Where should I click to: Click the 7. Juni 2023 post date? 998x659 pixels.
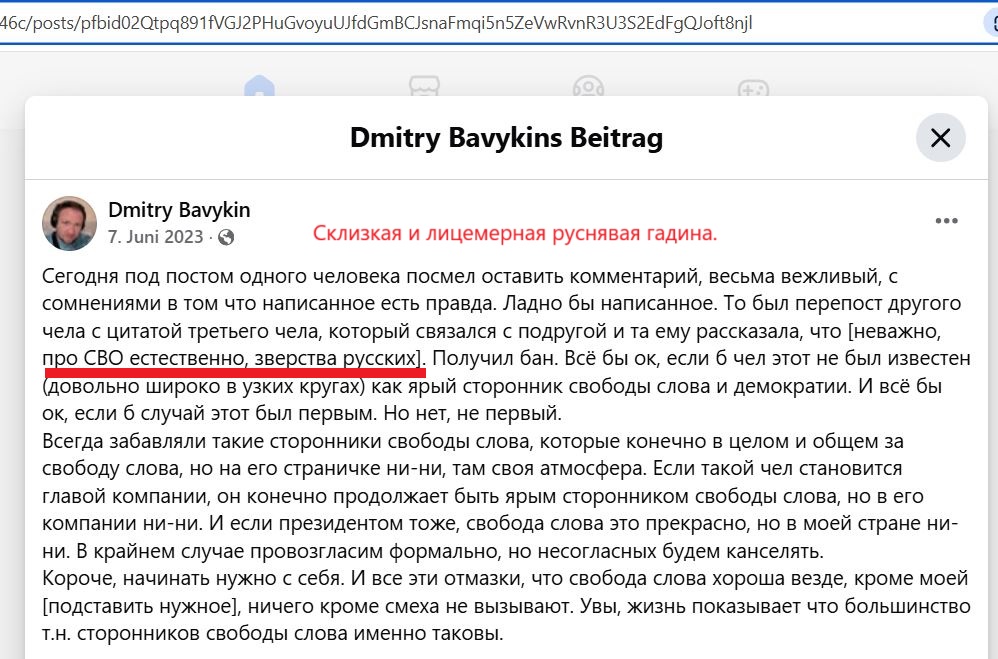pyautogui.click(x=155, y=237)
